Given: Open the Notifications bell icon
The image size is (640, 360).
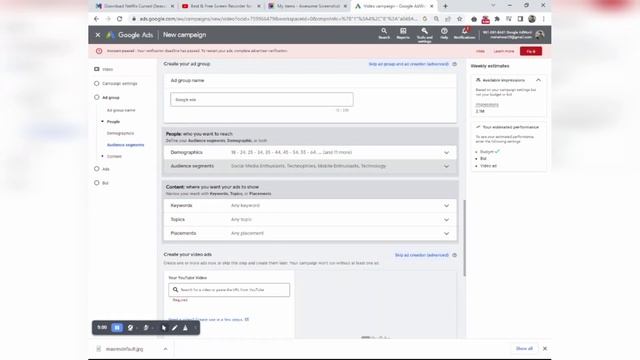Looking at the screenshot, I should 464,31.
